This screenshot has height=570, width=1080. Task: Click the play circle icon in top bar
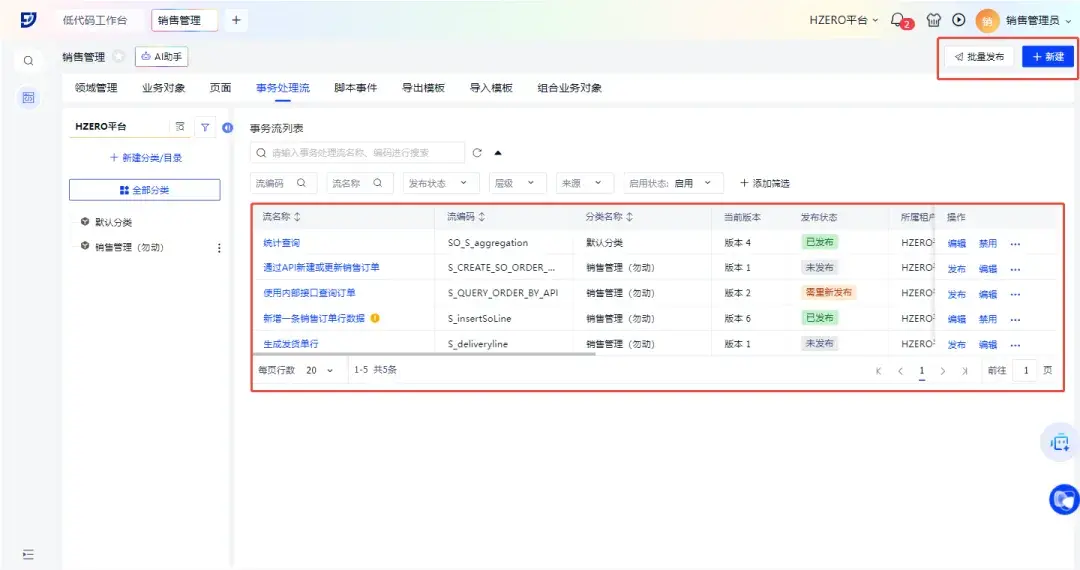[x=959, y=20]
